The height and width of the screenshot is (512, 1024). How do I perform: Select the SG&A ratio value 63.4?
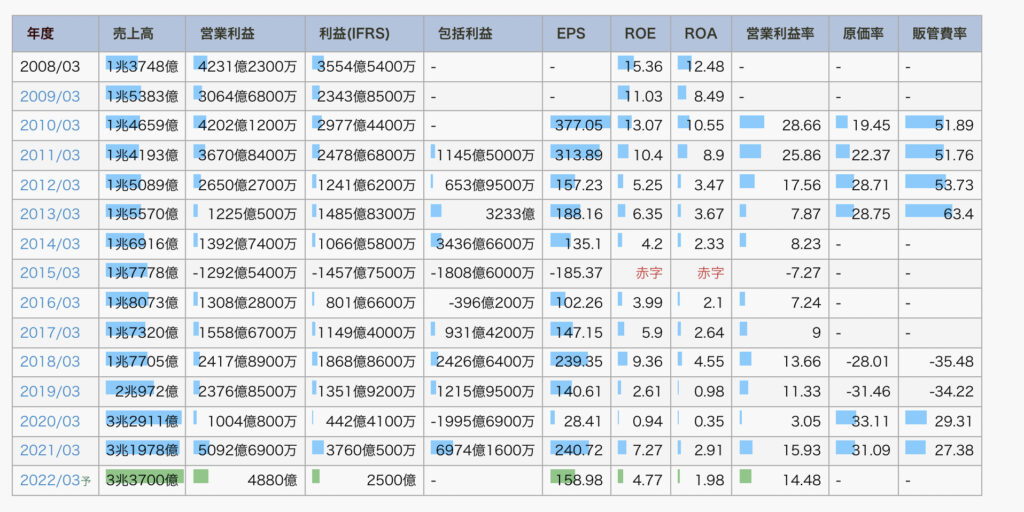958,214
